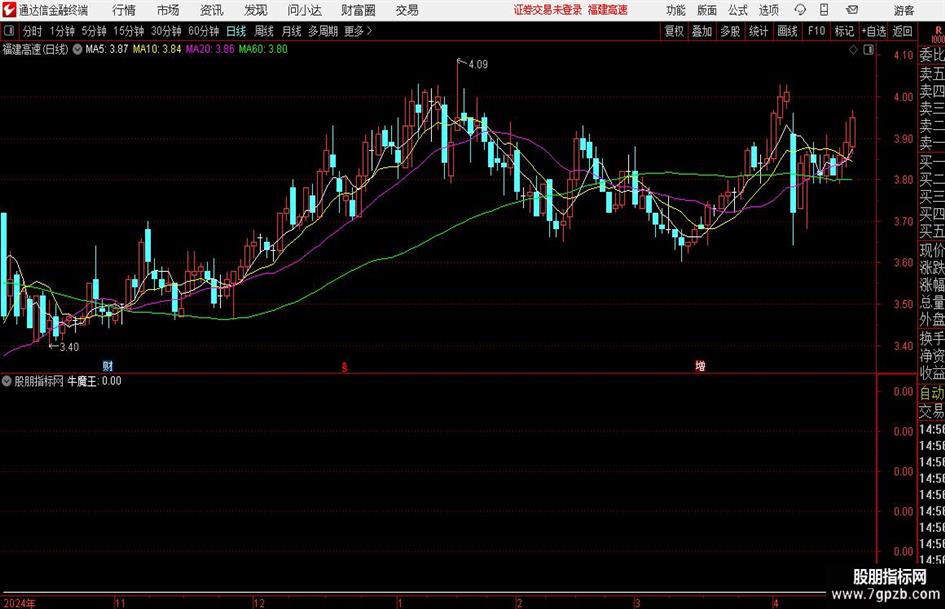This screenshot has height=609, width=945.
Task: Click the red $ marker on the chart
Action: pos(344,367)
